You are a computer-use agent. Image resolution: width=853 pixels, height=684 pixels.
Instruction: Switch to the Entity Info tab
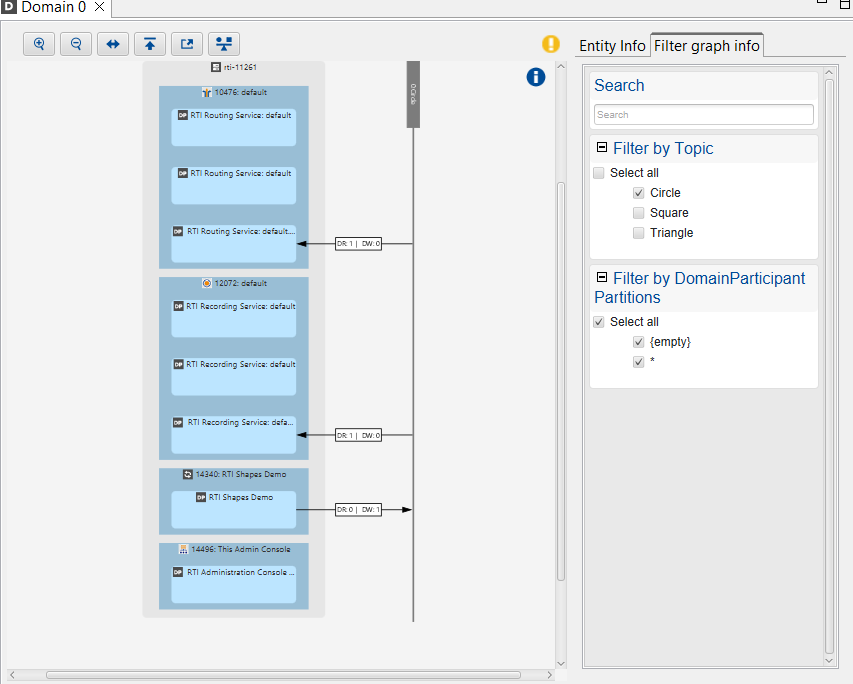[612, 45]
